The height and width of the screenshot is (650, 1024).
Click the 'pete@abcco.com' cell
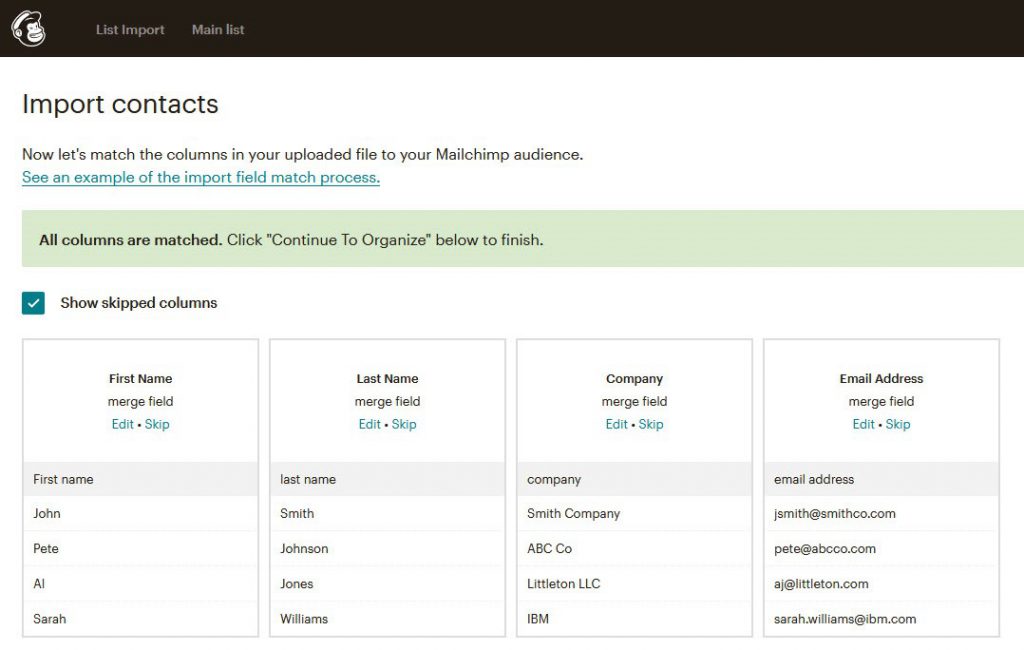[x=881, y=549]
